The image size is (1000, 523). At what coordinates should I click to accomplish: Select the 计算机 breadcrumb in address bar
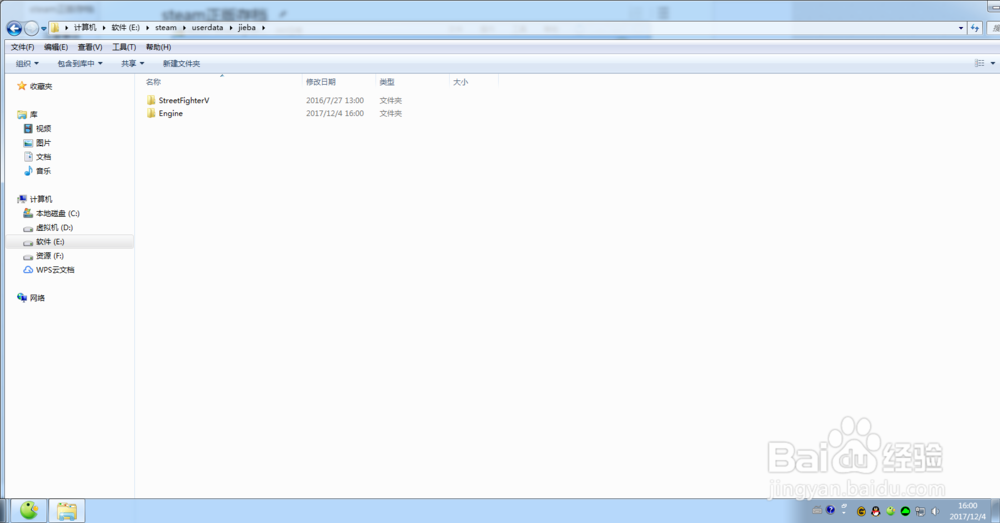tap(85, 28)
